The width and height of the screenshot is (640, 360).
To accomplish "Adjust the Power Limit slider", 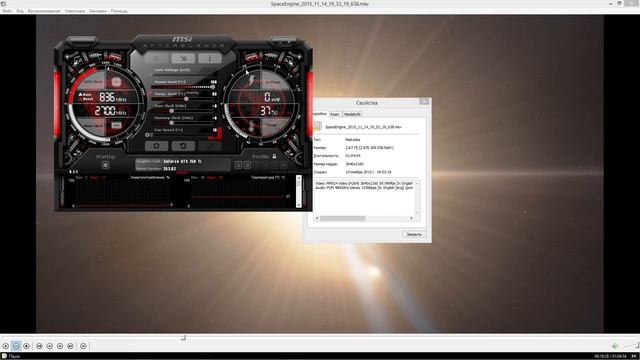I will point(183,87).
